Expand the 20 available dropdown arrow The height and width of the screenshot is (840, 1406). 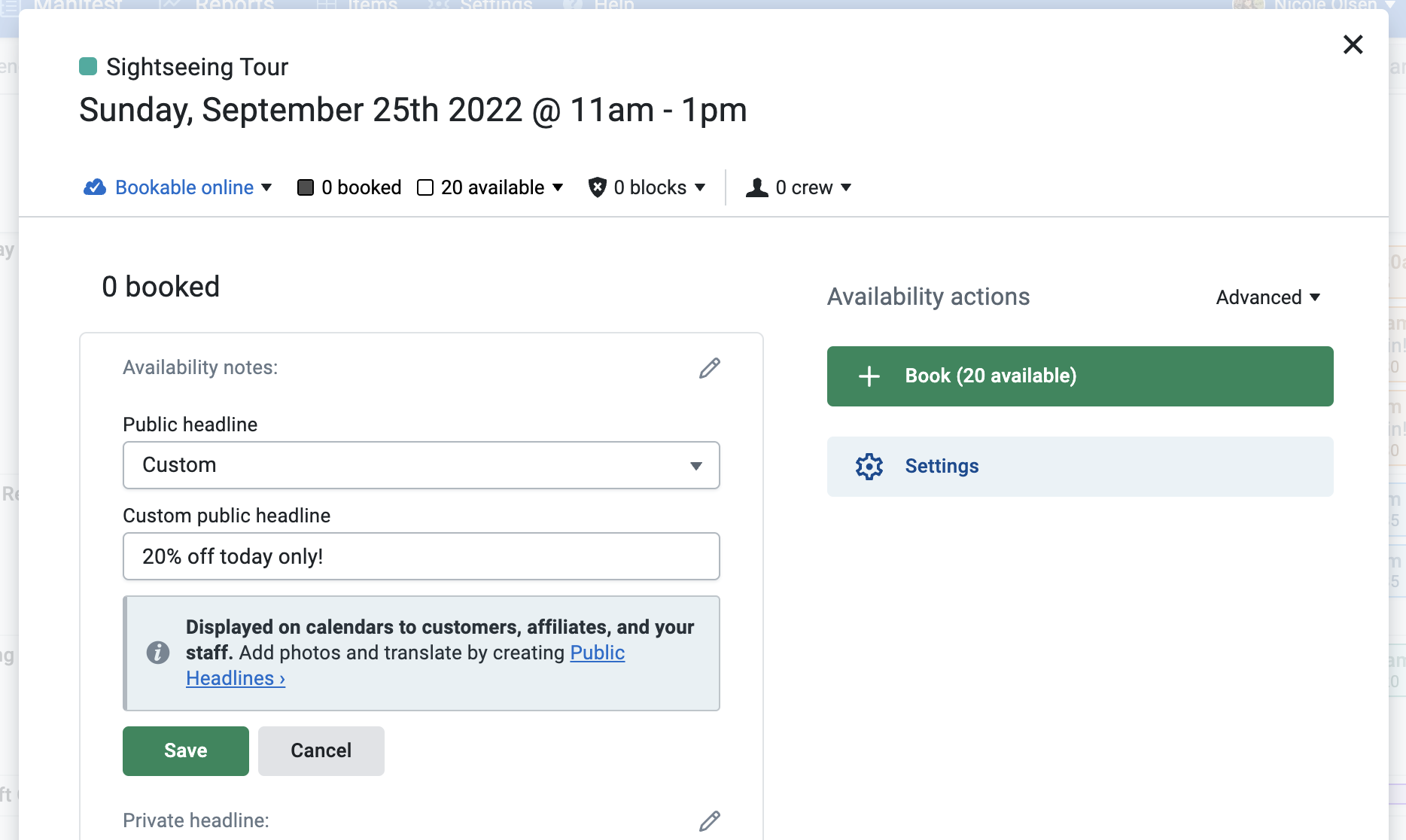click(558, 187)
